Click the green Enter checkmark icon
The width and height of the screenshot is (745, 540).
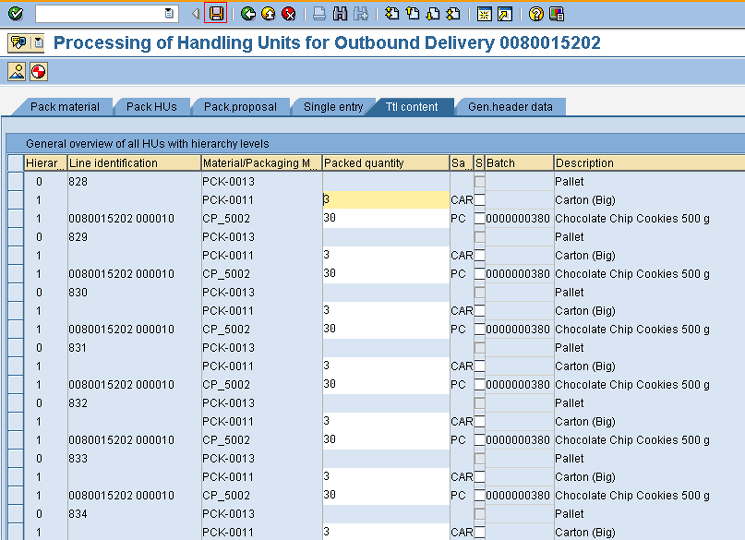coord(15,13)
